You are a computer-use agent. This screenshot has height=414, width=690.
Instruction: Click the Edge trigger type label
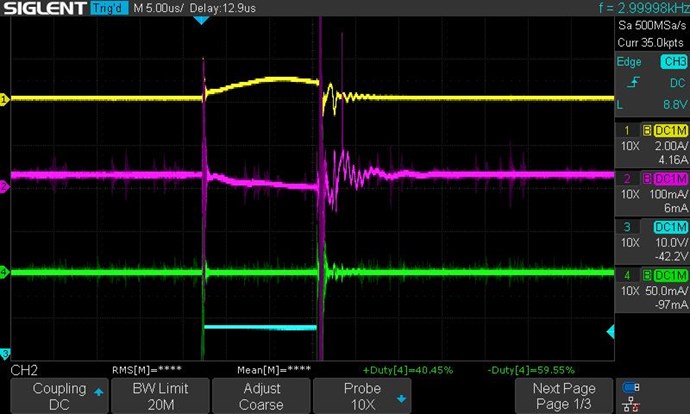pyautogui.click(x=629, y=62)
